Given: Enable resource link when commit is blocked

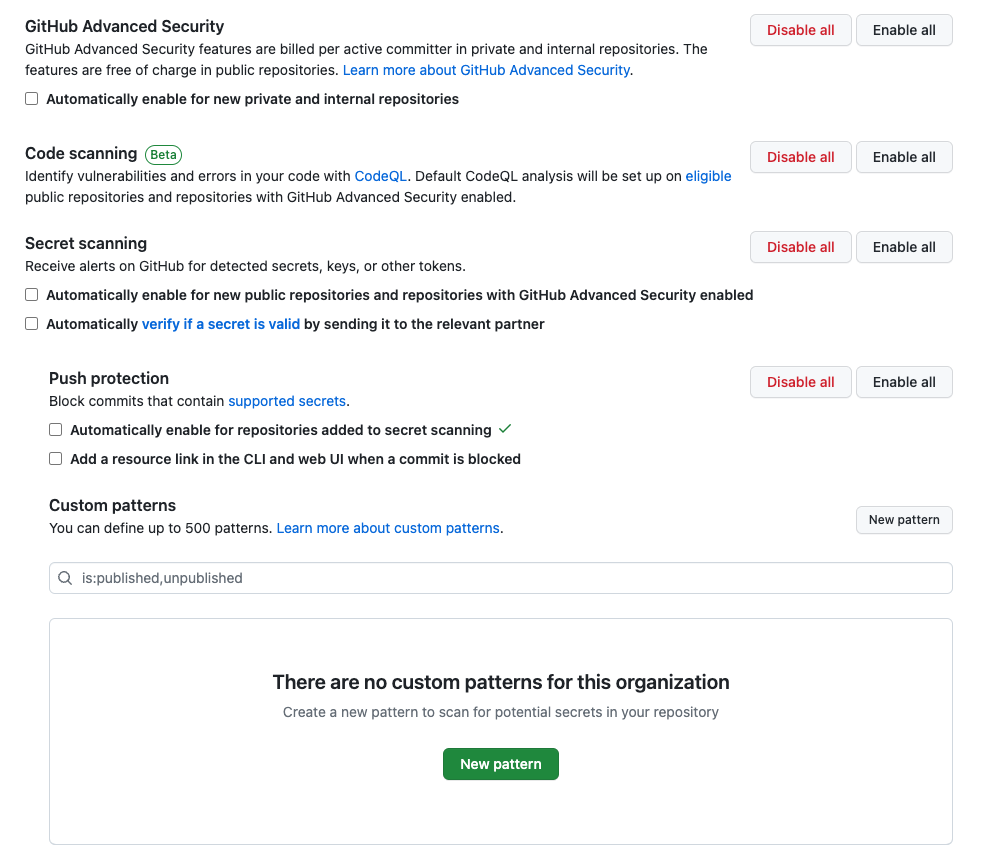Looking at the screenshot, I should point(56,459).
